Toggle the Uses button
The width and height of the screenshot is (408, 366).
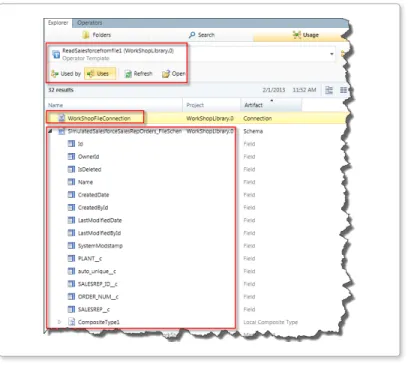pos(100,74)
